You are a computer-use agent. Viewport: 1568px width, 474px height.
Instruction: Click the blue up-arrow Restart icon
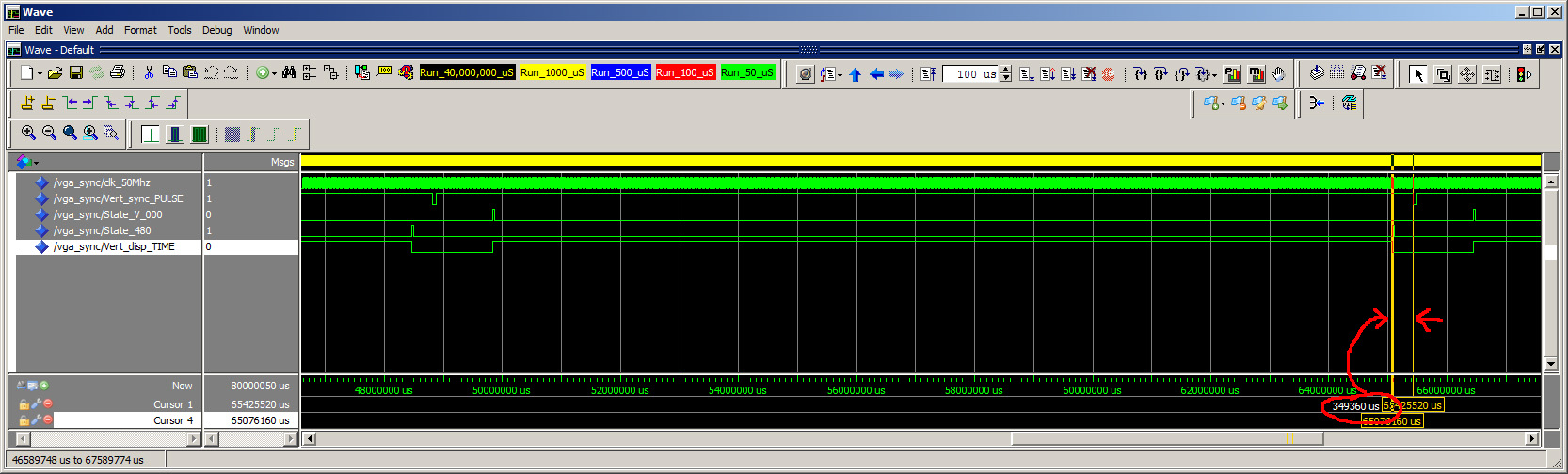click(x=855, y=74)
